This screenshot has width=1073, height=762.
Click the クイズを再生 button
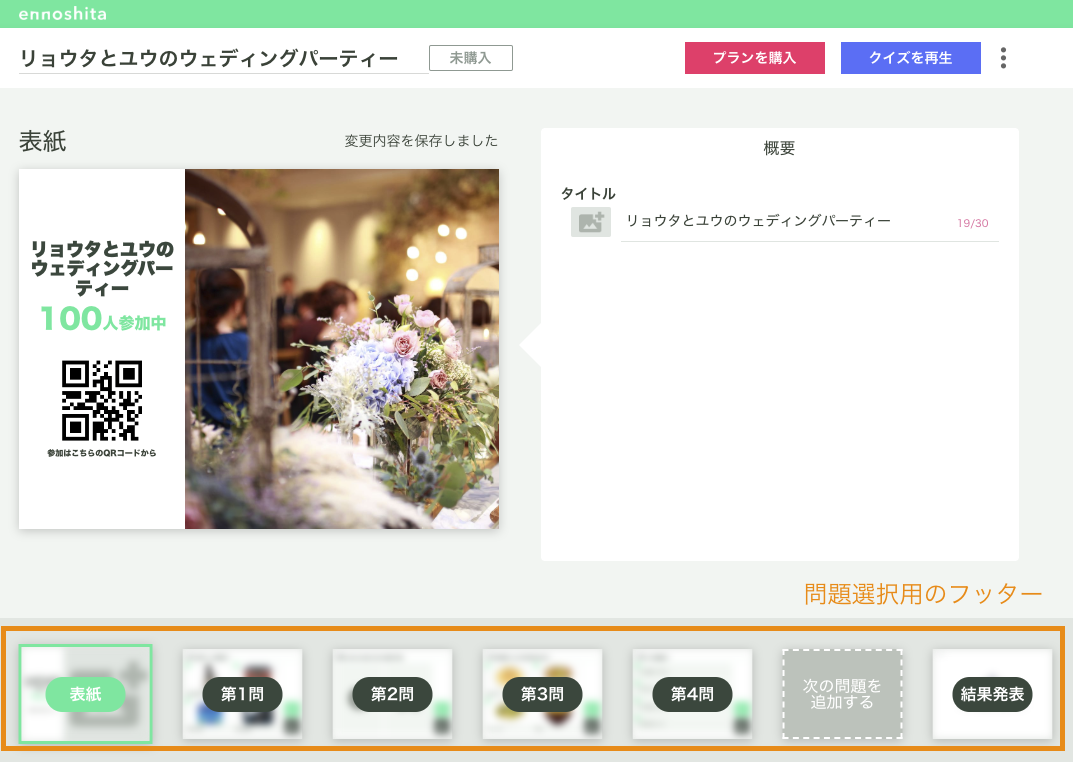[x=910, y=58]
